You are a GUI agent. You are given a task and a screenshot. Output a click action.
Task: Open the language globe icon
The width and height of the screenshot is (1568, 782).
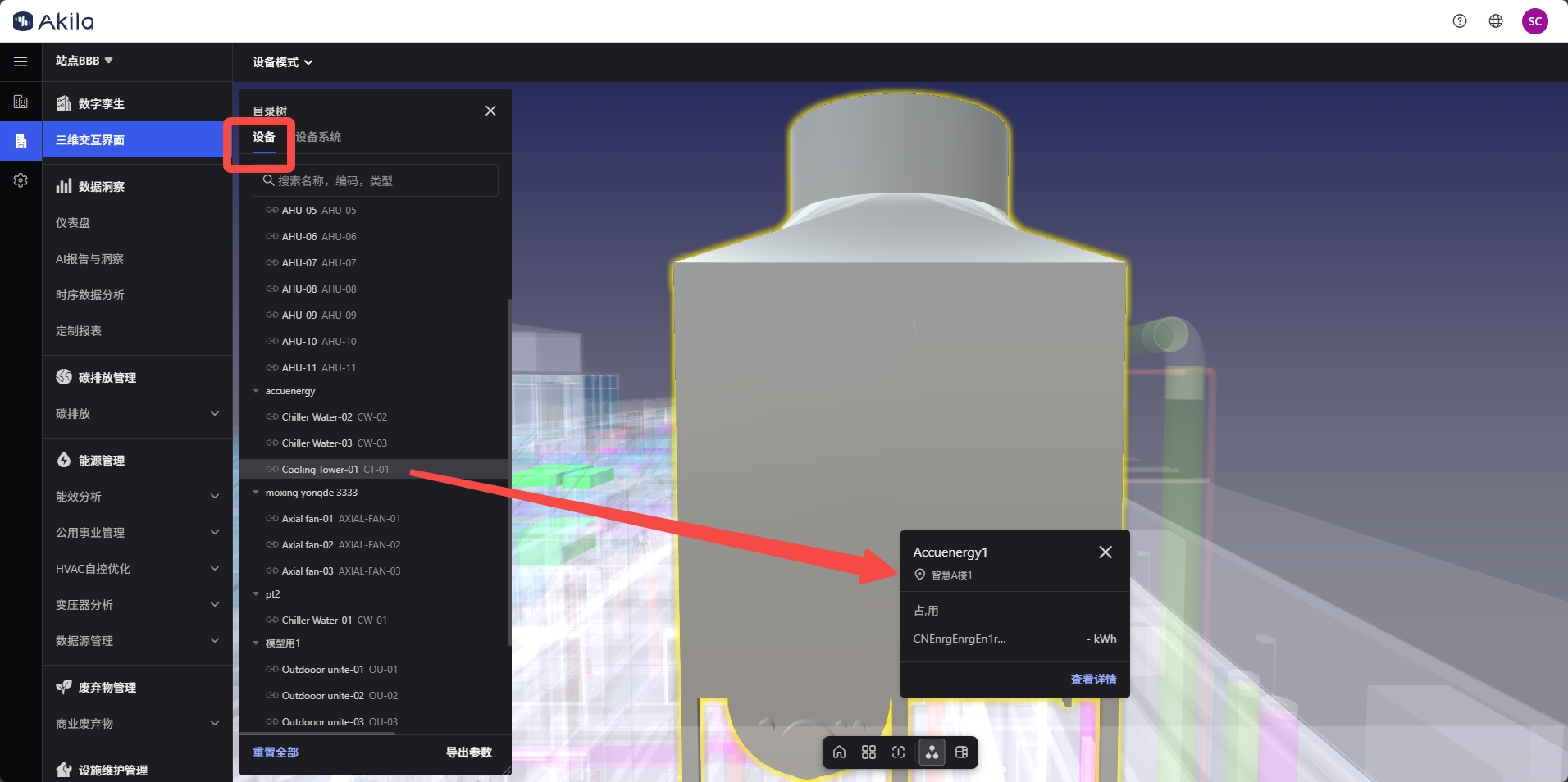(1496, 21)
